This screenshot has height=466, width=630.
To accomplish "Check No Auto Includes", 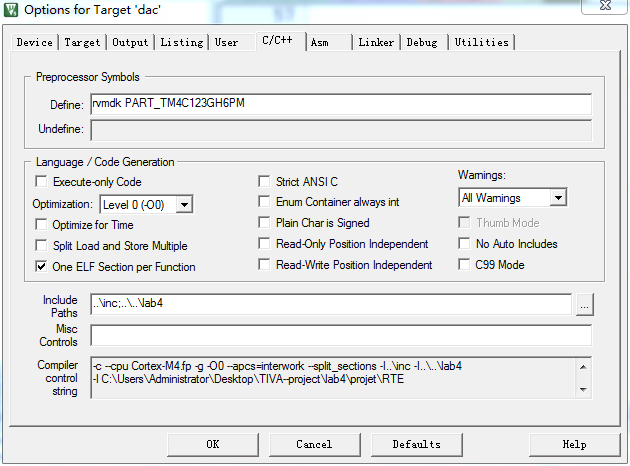I will 464,243.
